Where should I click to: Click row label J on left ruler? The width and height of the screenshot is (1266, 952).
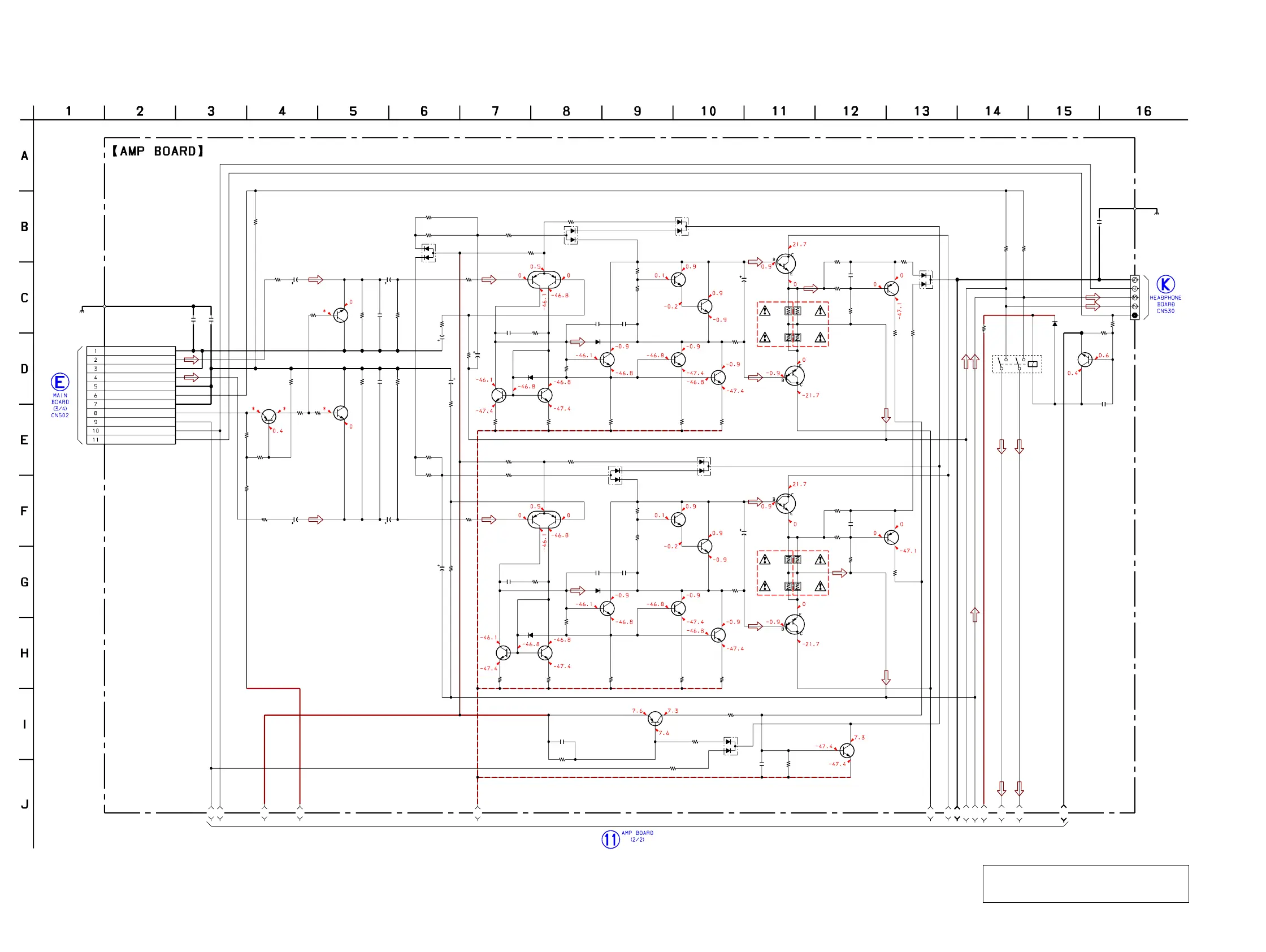click(x=25, y=804)
